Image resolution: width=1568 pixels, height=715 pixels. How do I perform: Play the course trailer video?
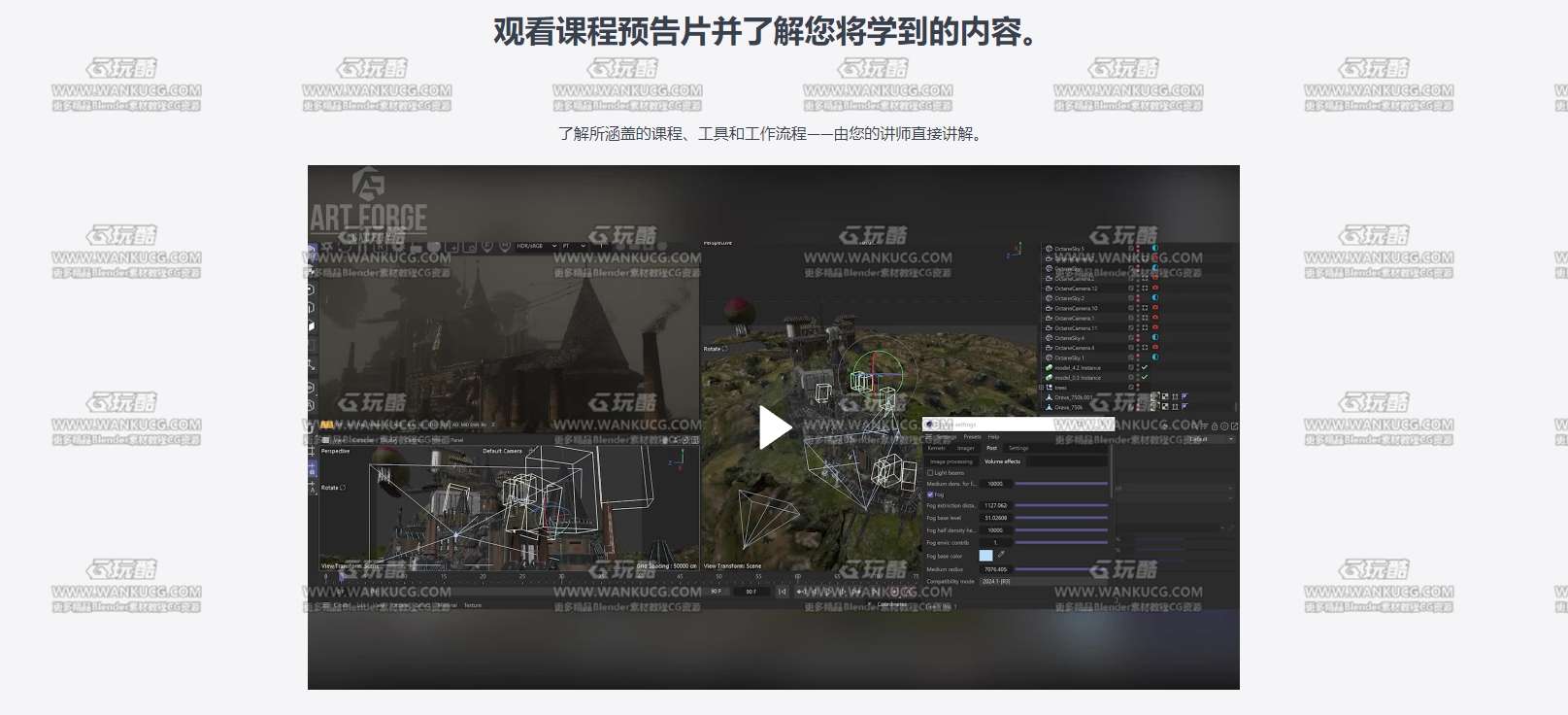[x=774, y=427]
